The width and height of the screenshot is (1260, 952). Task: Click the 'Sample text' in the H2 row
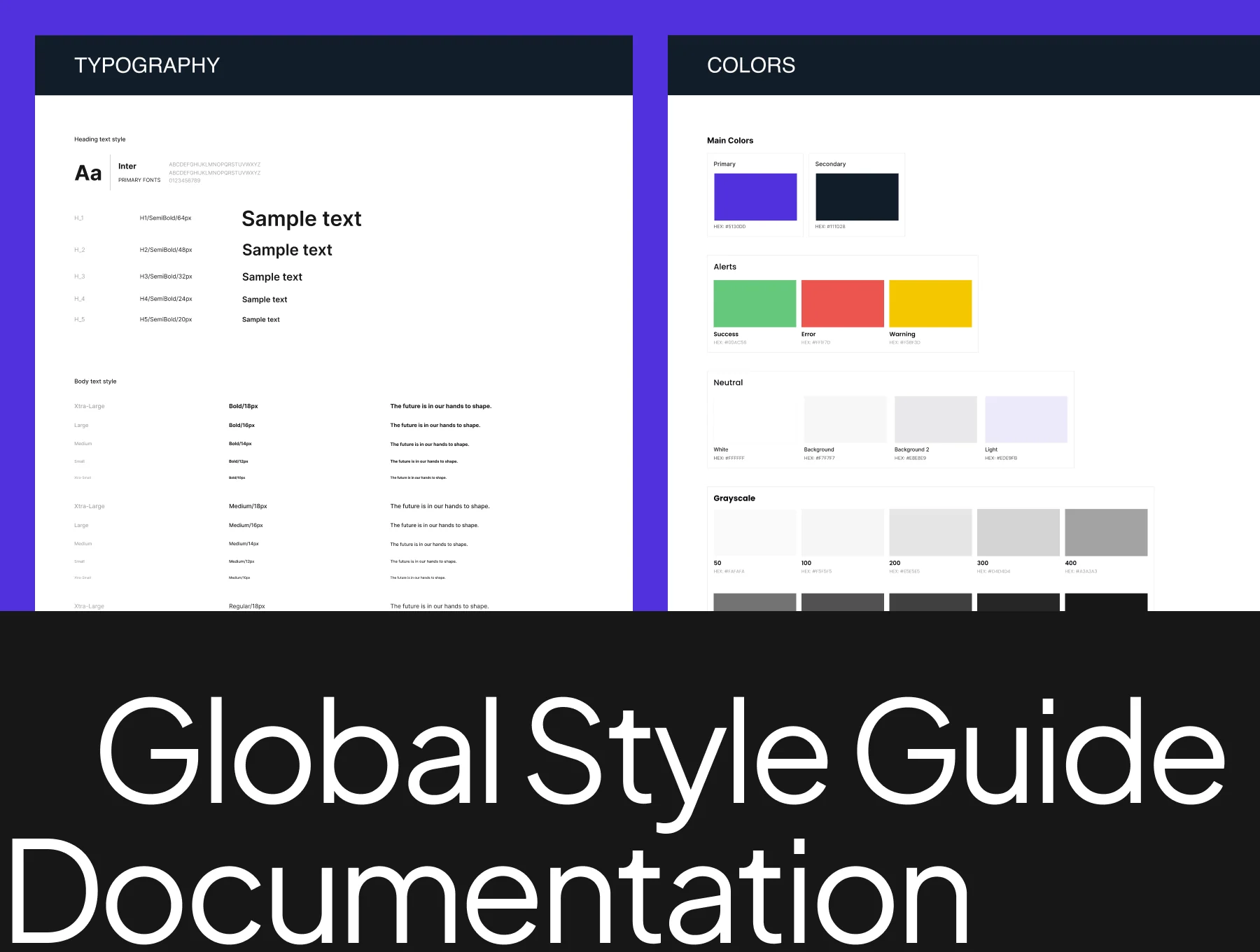[287, 250]
